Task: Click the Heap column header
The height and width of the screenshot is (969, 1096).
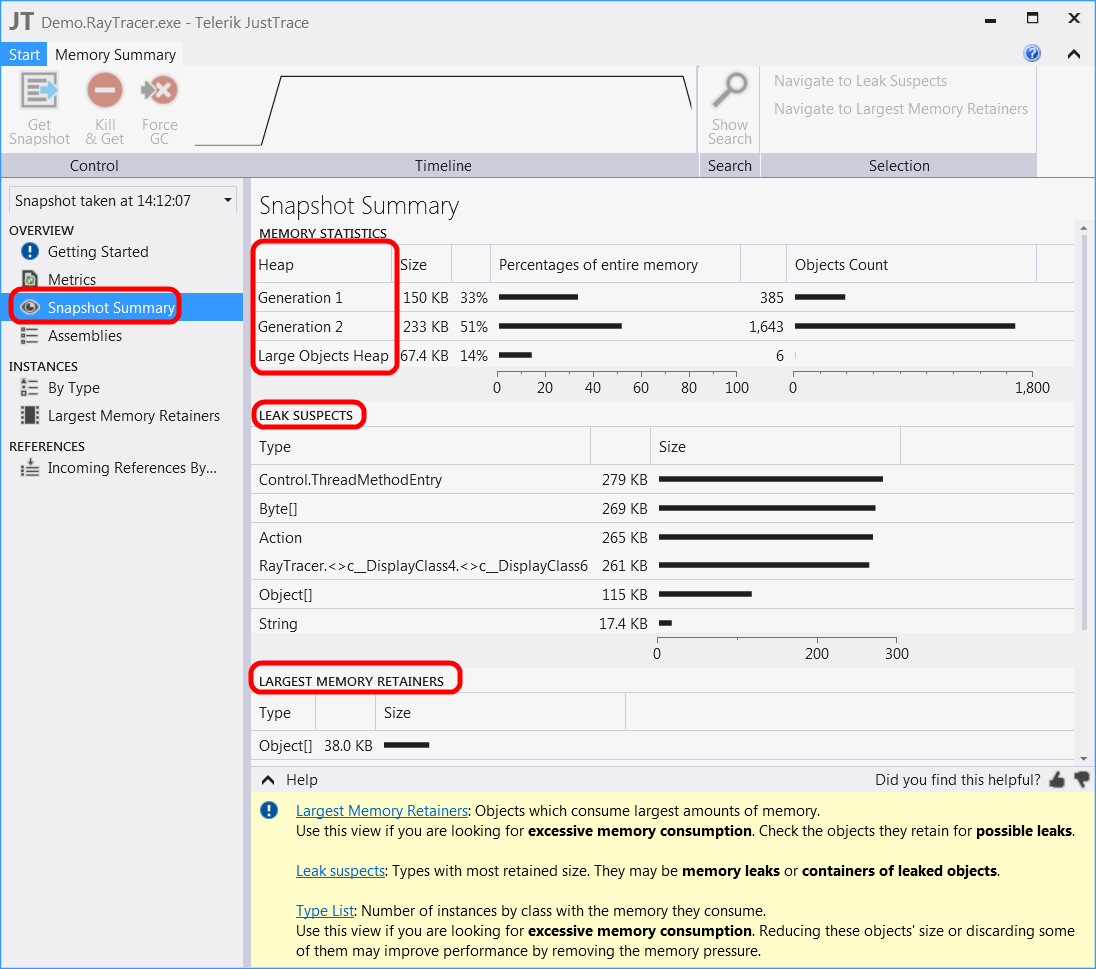Action: coord(322,265)
